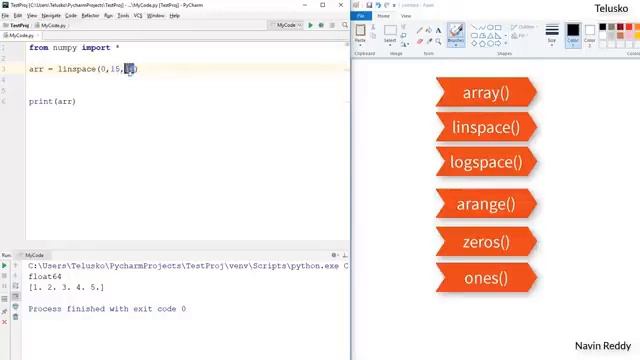Open the Size dropdown in Paint

552,35
